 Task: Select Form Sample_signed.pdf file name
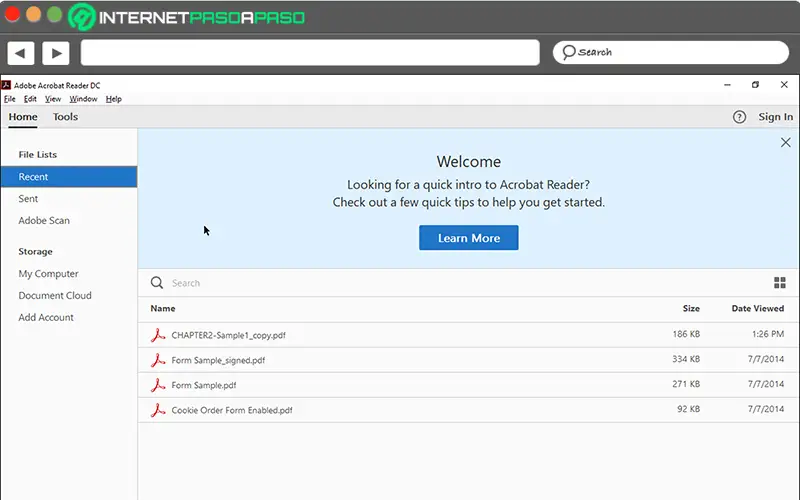[x=218, y=360]
